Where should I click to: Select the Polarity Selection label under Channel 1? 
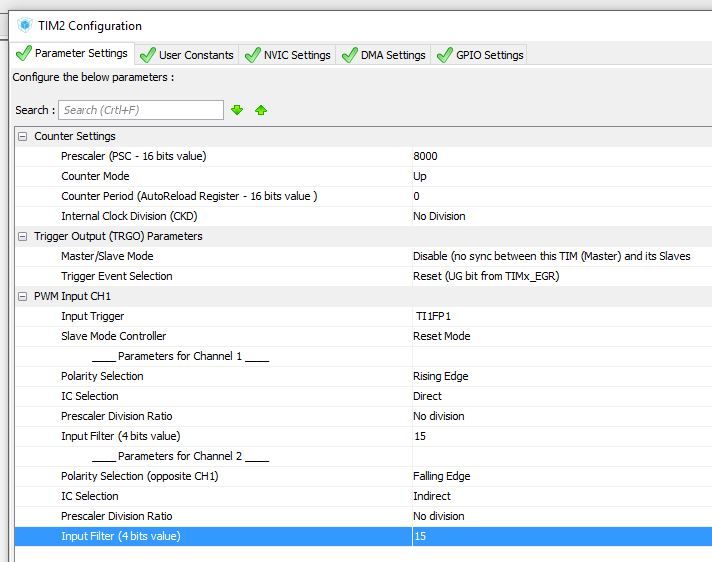pyautogui.click(x=102, y=376)
